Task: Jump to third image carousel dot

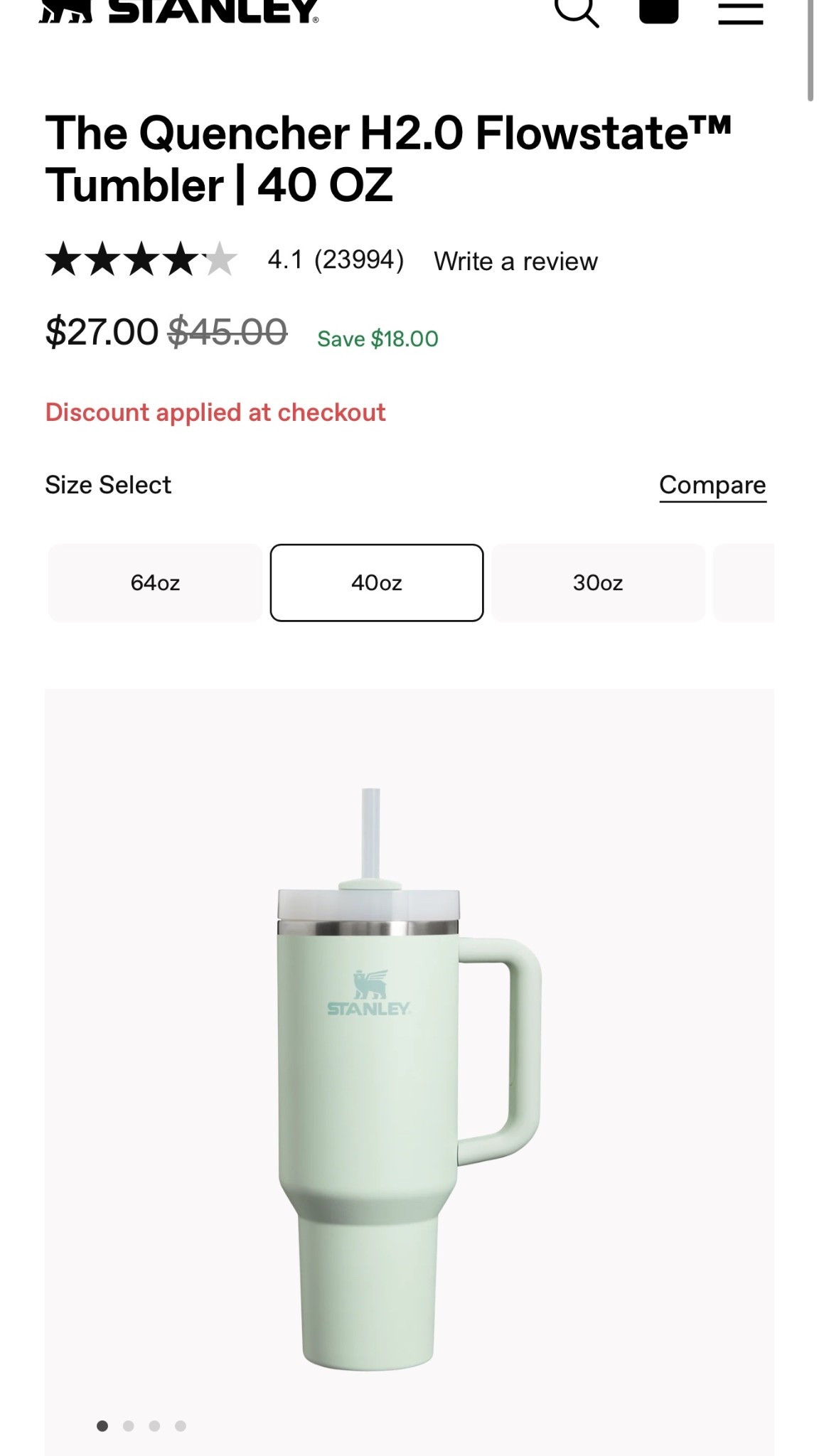Action: click(154, 1425)
